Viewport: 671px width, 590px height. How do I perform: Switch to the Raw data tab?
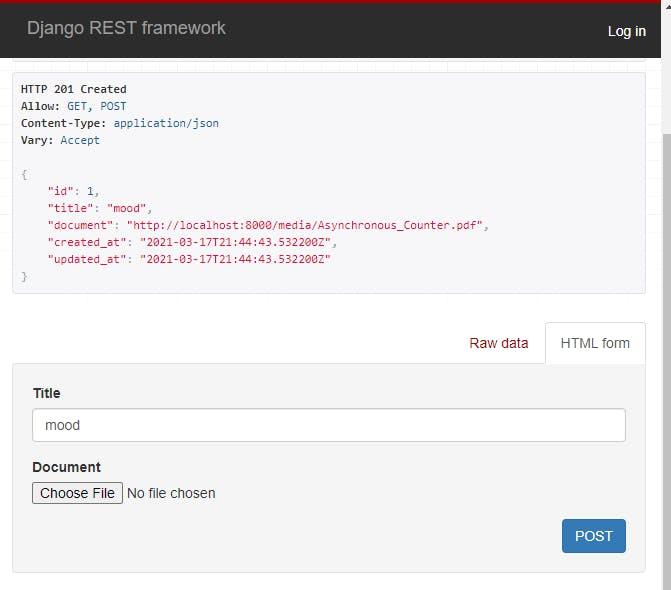(498, 343)
